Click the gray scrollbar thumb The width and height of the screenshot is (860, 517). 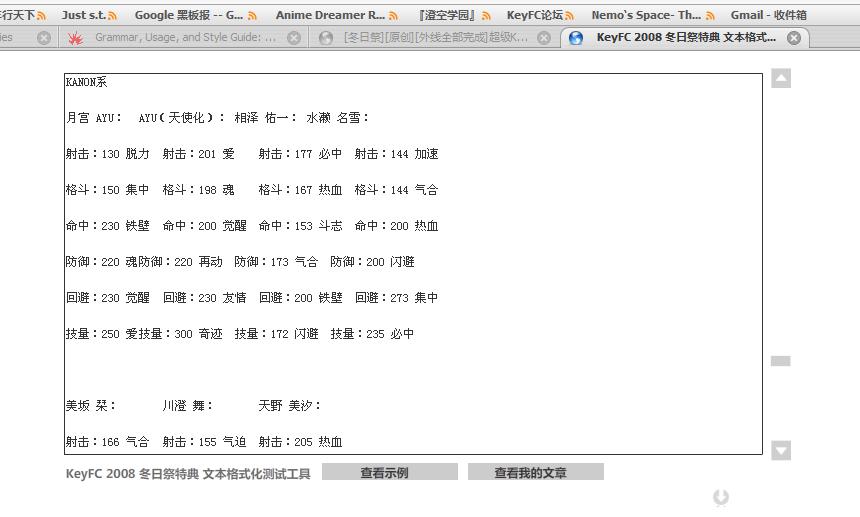pos(780,361)
